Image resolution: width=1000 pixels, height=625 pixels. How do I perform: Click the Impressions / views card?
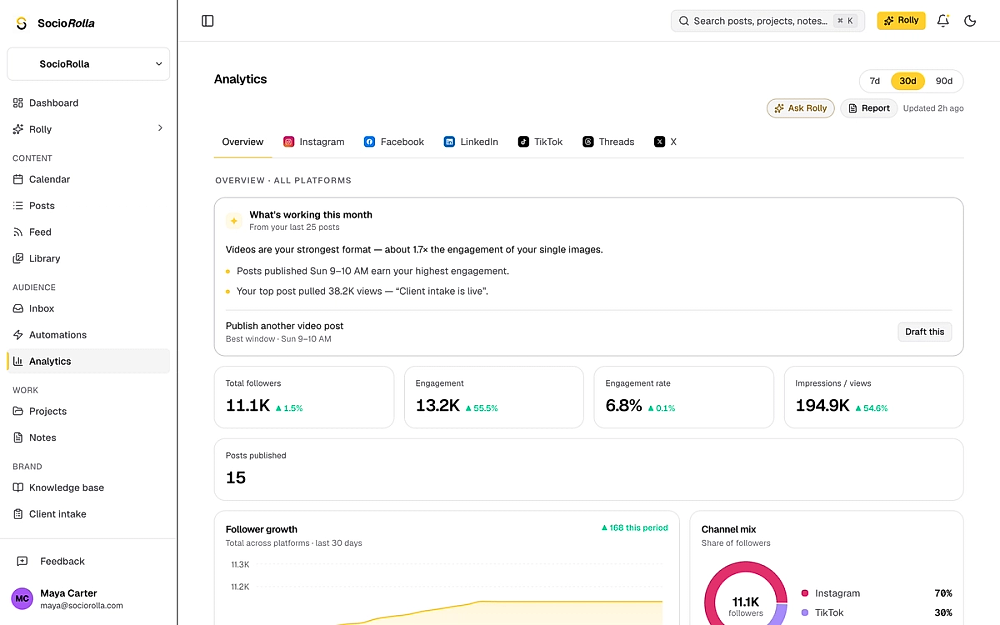click(x=873, y=397)
